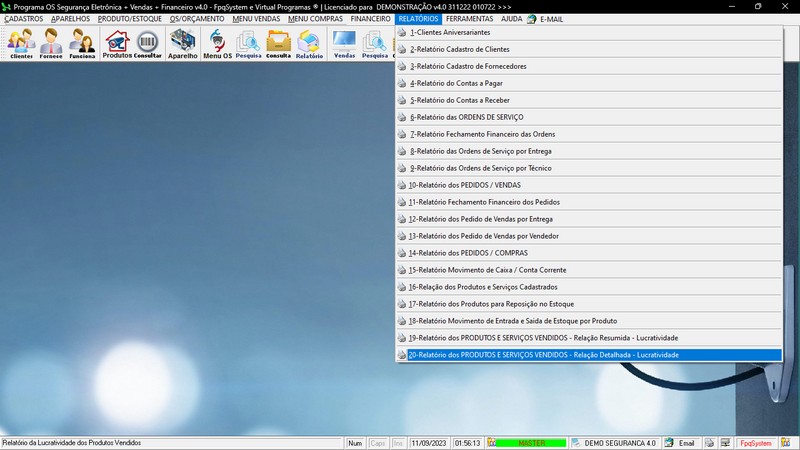Click the Email icon in the status bar
Image resolution: width=800 pixels, height=450 pixels.
[x=669, y=443]
